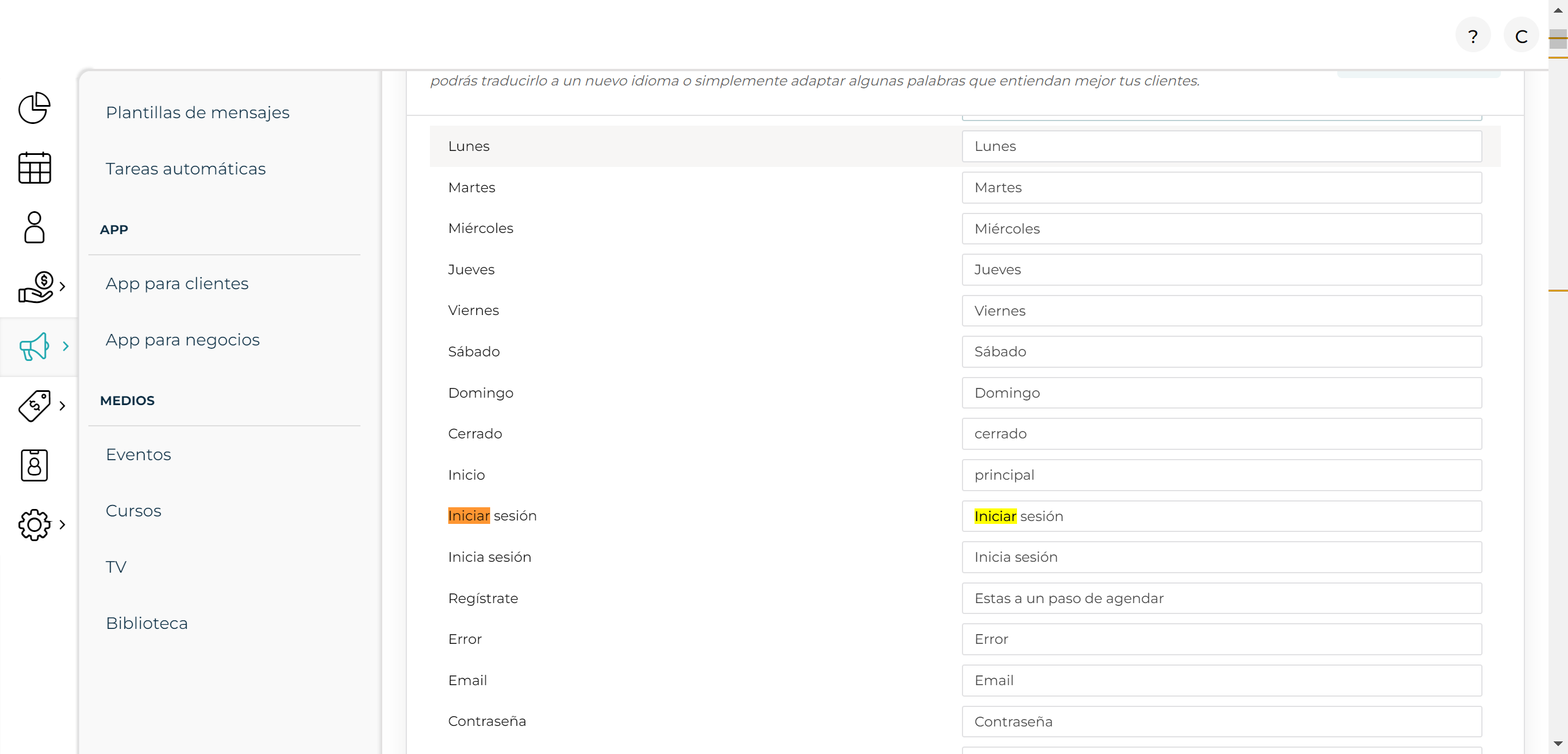Screen dimensions: 1568x754
Task: Click the MEDIOS section heading
Action: pyautogui.click(x=127, y=401)
